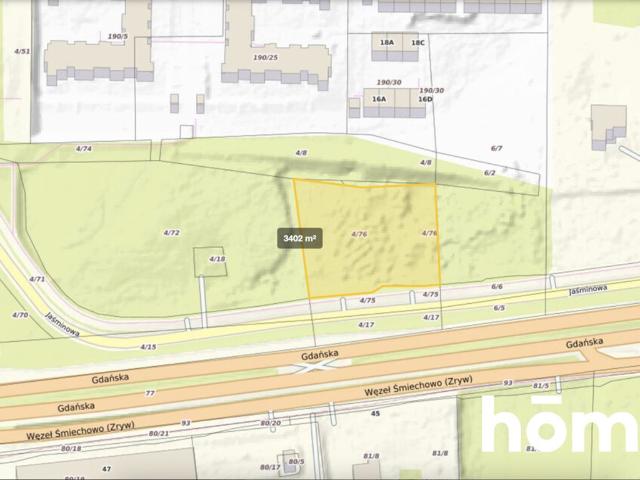Select parcel 47 at bottom left
This screenshot has height=480, width=640.
(x=105, y=468)
